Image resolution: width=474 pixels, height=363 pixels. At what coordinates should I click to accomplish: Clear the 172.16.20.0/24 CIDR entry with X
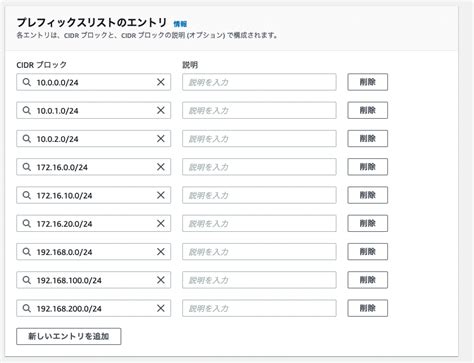(x=161, y=223)
